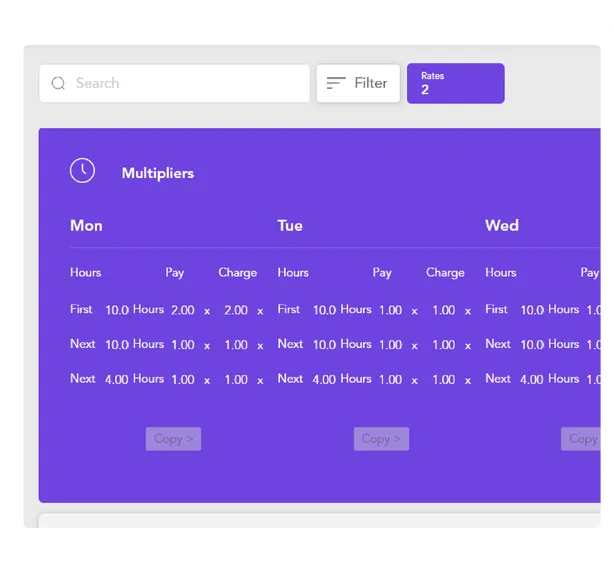Screen dimensions: 614x570
Task: Click Monday's First row pay 2.00
Action: (183, 310)
